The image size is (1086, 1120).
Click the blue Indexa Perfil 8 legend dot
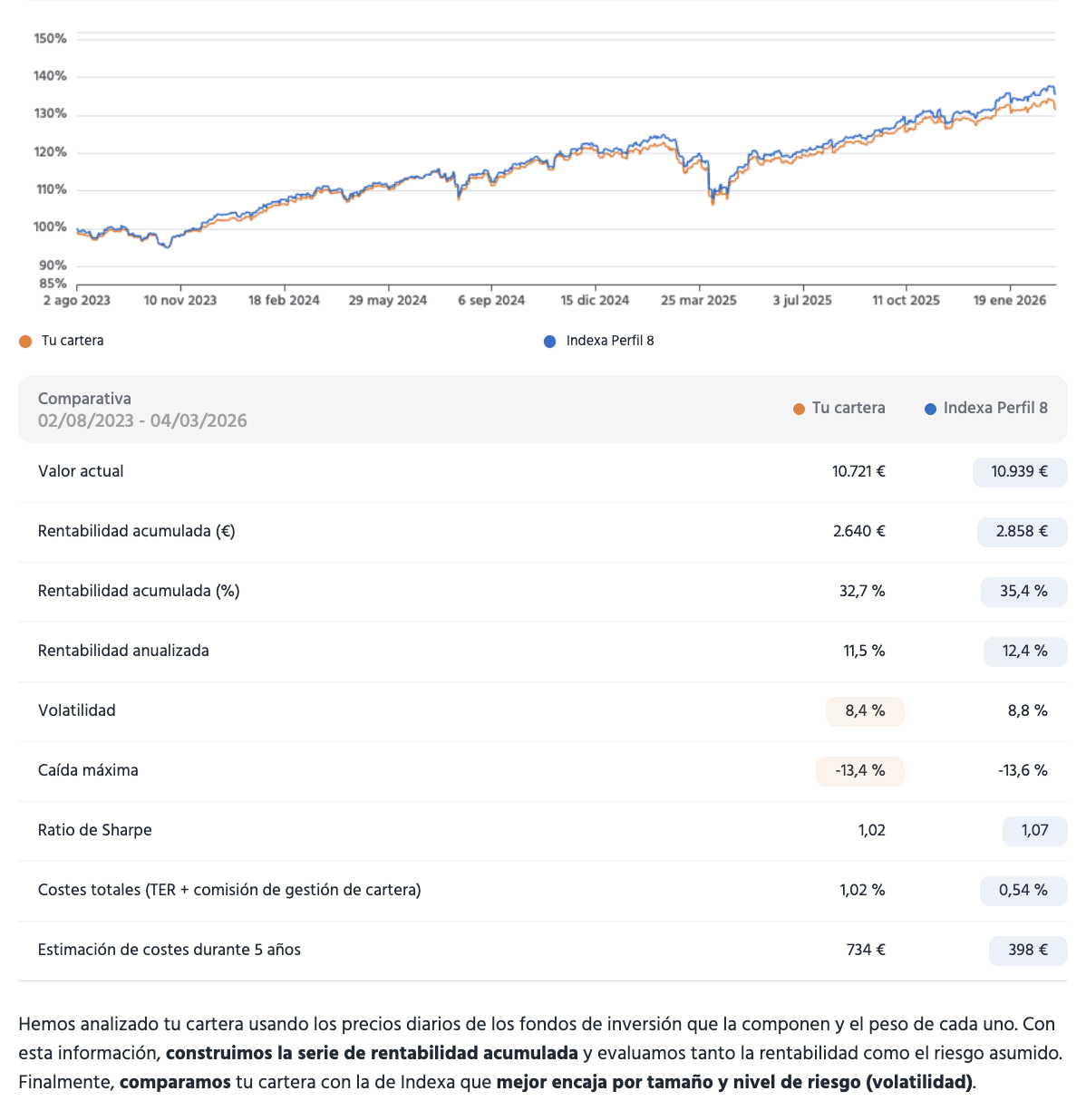tap(549, 342)
